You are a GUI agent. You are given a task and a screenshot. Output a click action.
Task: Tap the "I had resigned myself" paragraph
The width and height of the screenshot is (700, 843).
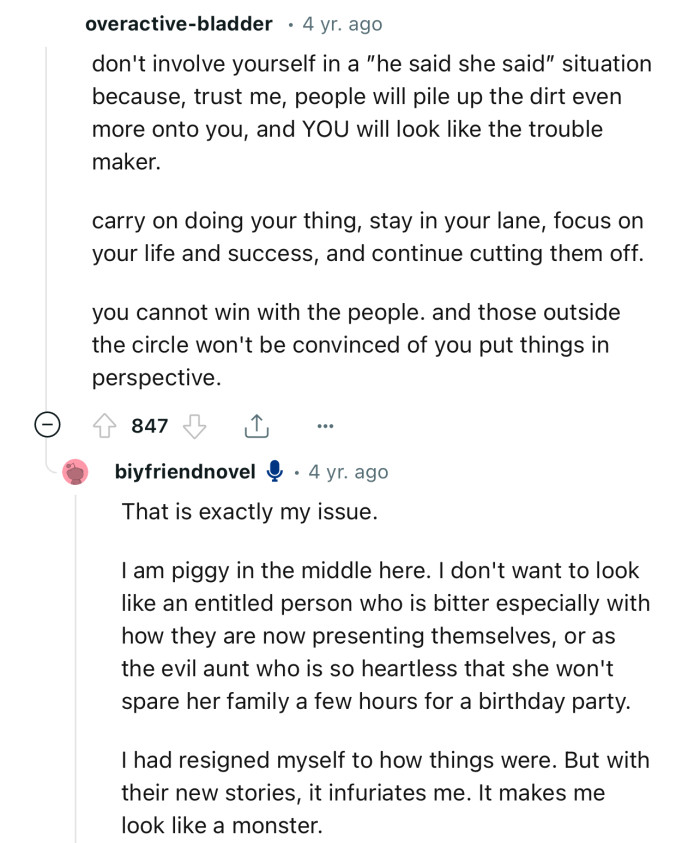[385, 792]
